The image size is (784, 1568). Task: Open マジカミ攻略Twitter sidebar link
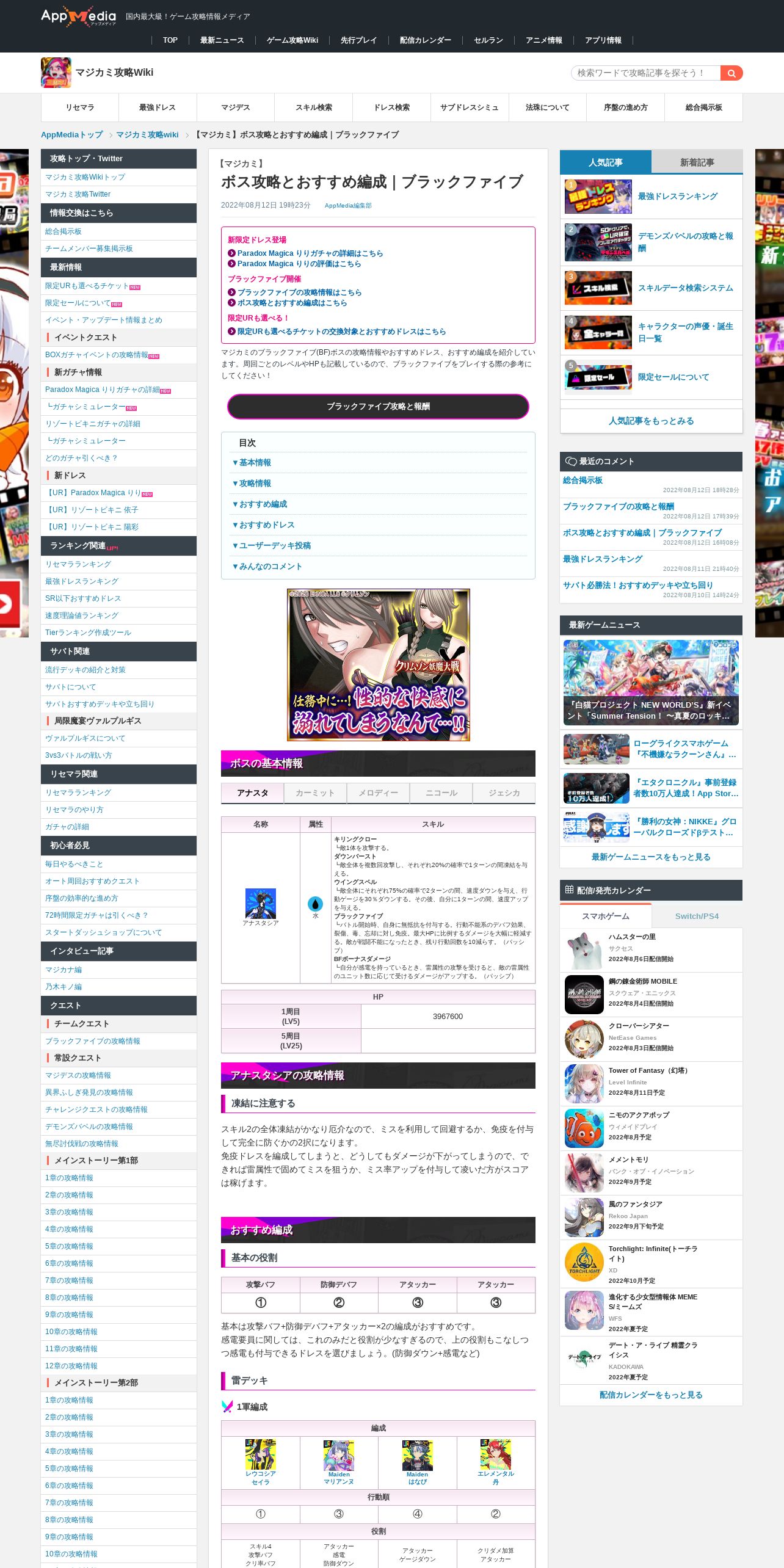[78, 194]
